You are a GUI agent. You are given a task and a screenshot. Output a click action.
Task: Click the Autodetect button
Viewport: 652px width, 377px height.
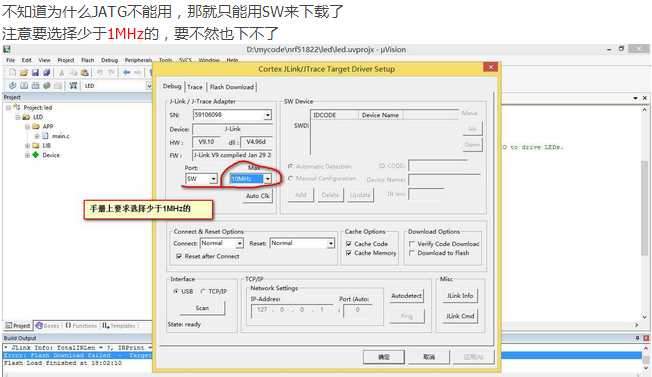[x=407, y=296]
